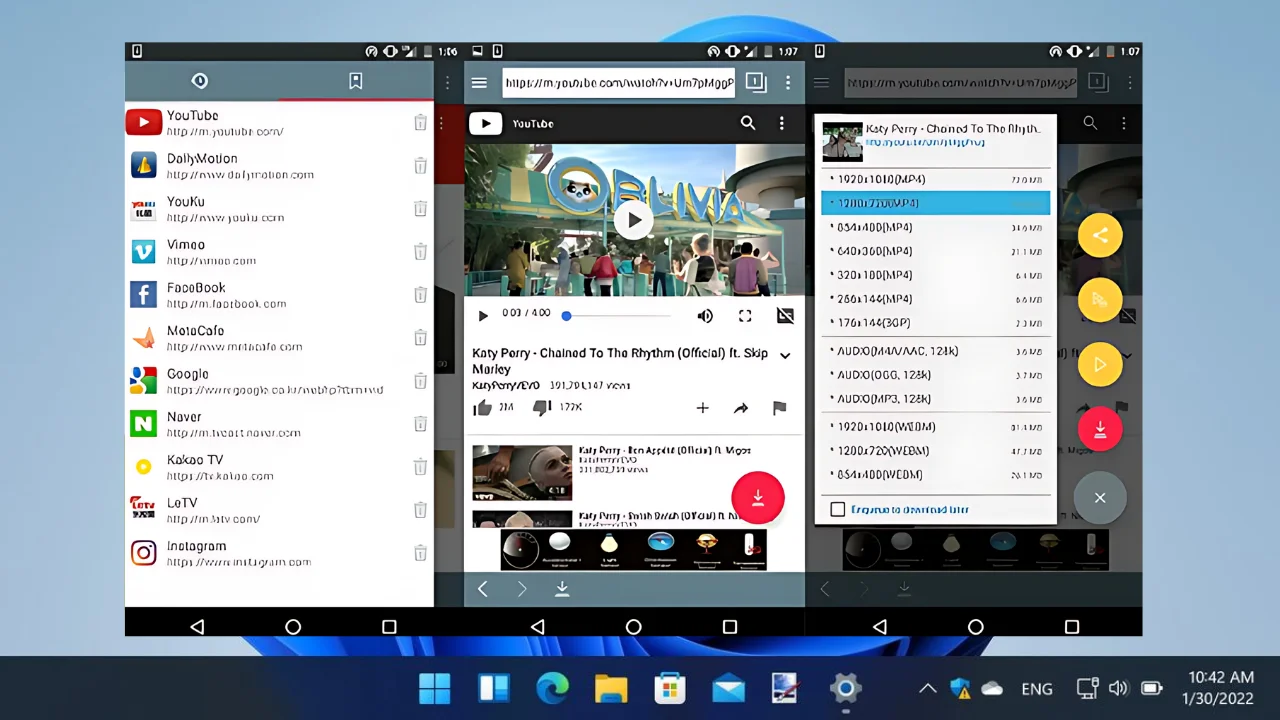Open the YouTube bookmark entry
This screenshot has height=720, width=1280.
tap(279, 123)
